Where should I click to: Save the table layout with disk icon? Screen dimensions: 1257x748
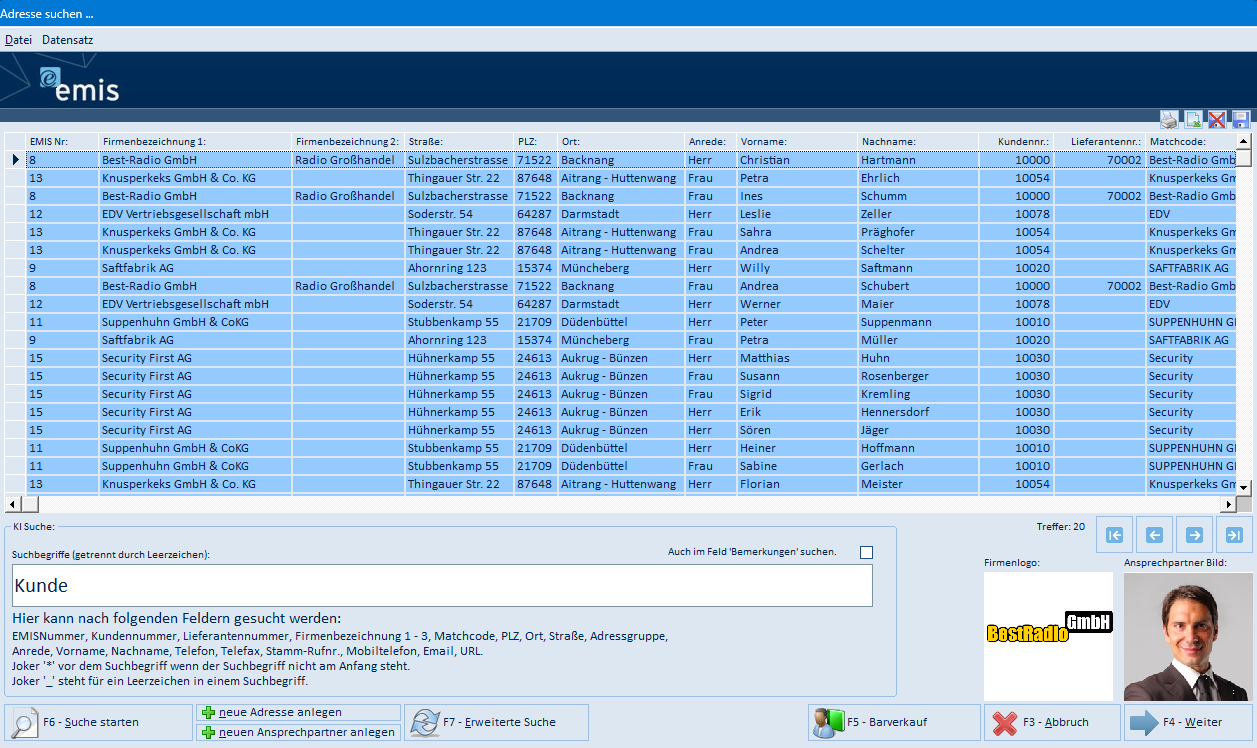click(x=1241, y=120)
